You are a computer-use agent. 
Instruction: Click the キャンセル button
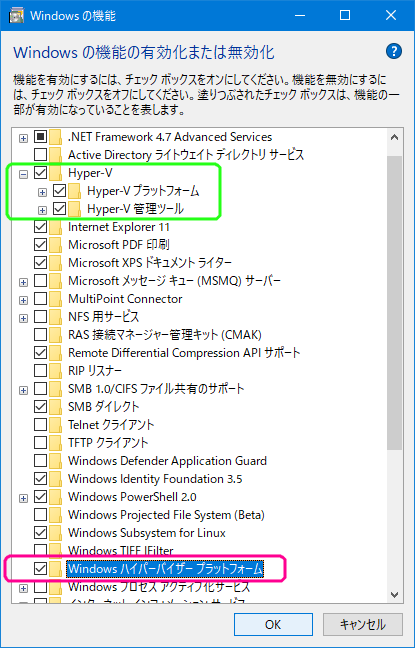tap(363, 624)
